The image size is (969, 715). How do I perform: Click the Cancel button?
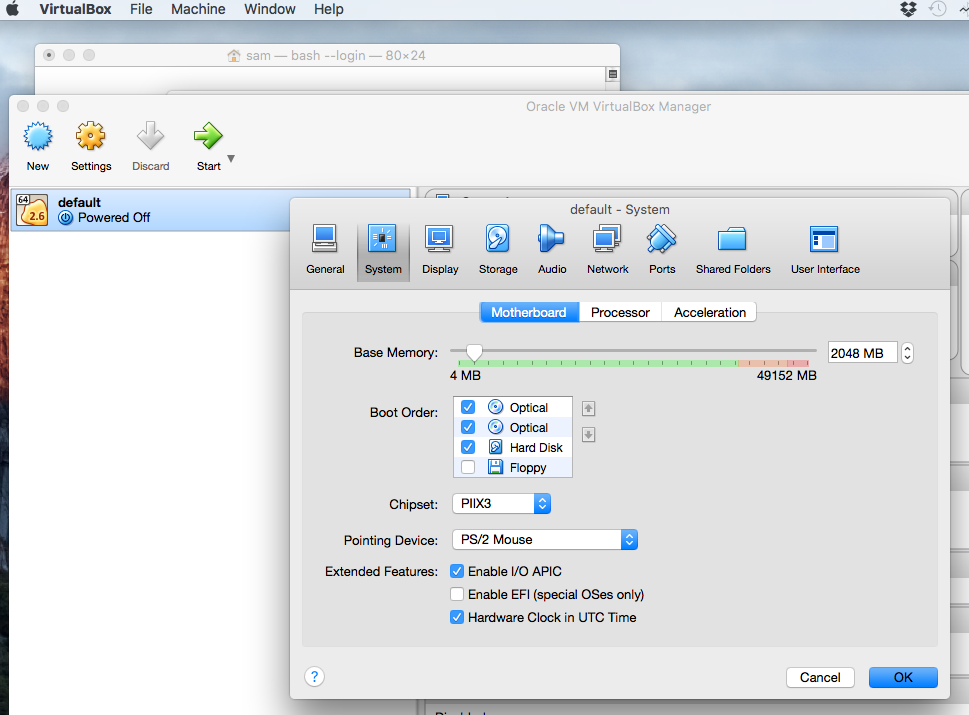pos(820,677)
